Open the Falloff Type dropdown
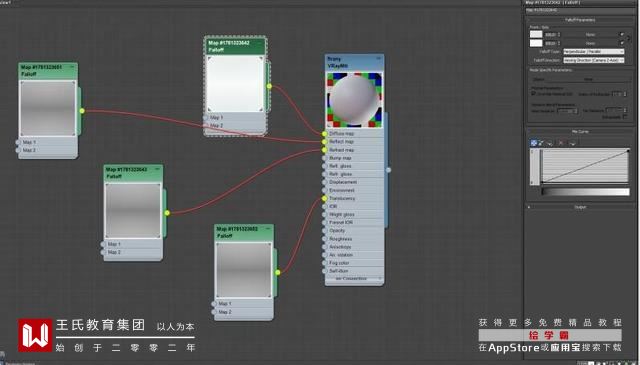The image size is (640, 365). (594, 52)
